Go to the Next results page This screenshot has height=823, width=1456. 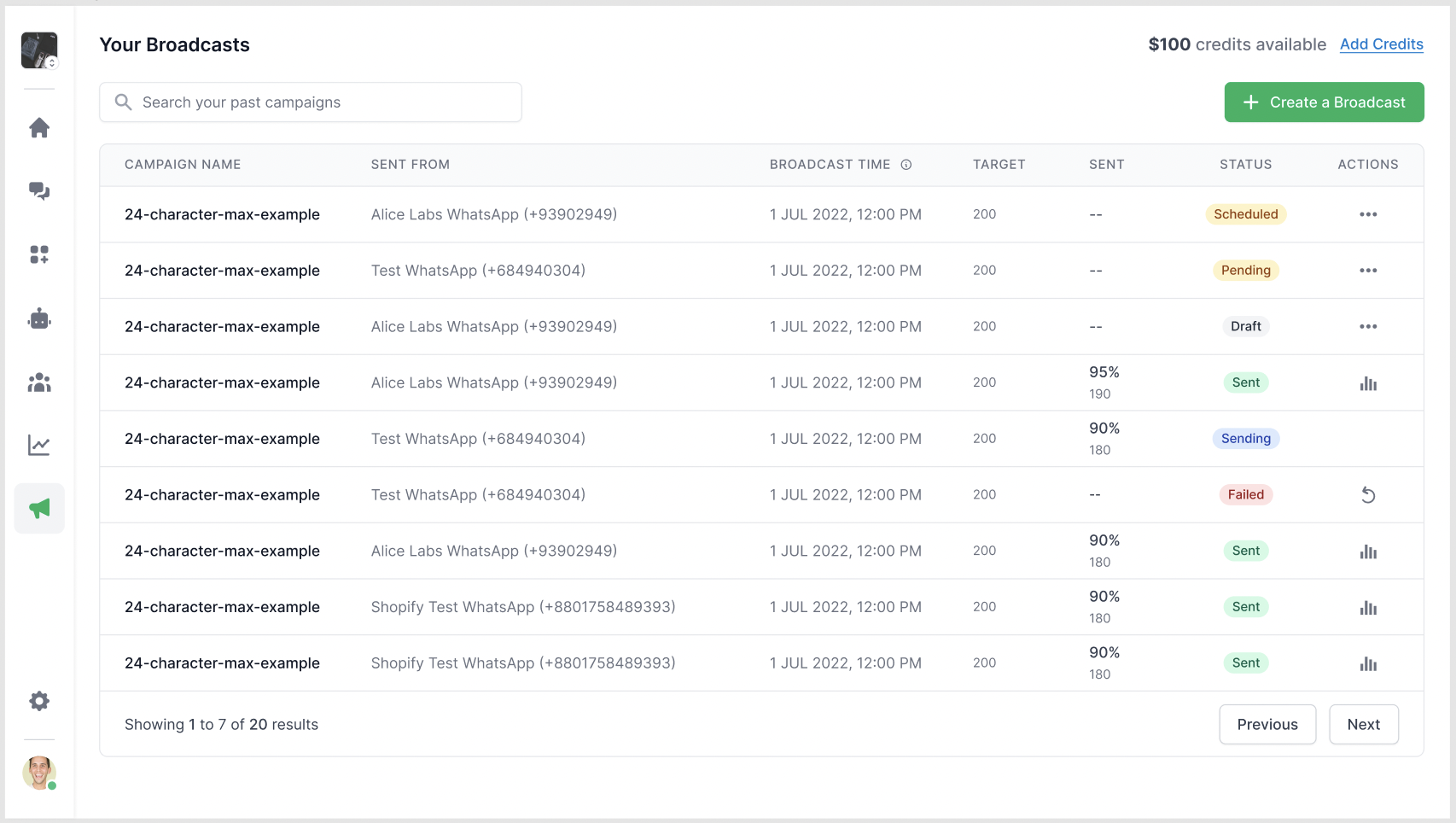coord(1363,724)
